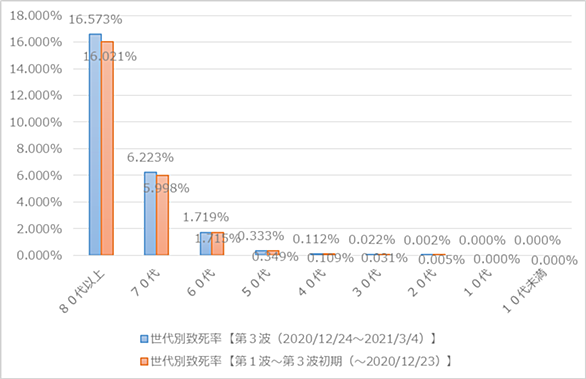Select legend entry 世代別致死率 第1波～第3波初期 (～2020/12/23)
The height and width of the screenshot is (379, 586).
(x=296, y=361)
